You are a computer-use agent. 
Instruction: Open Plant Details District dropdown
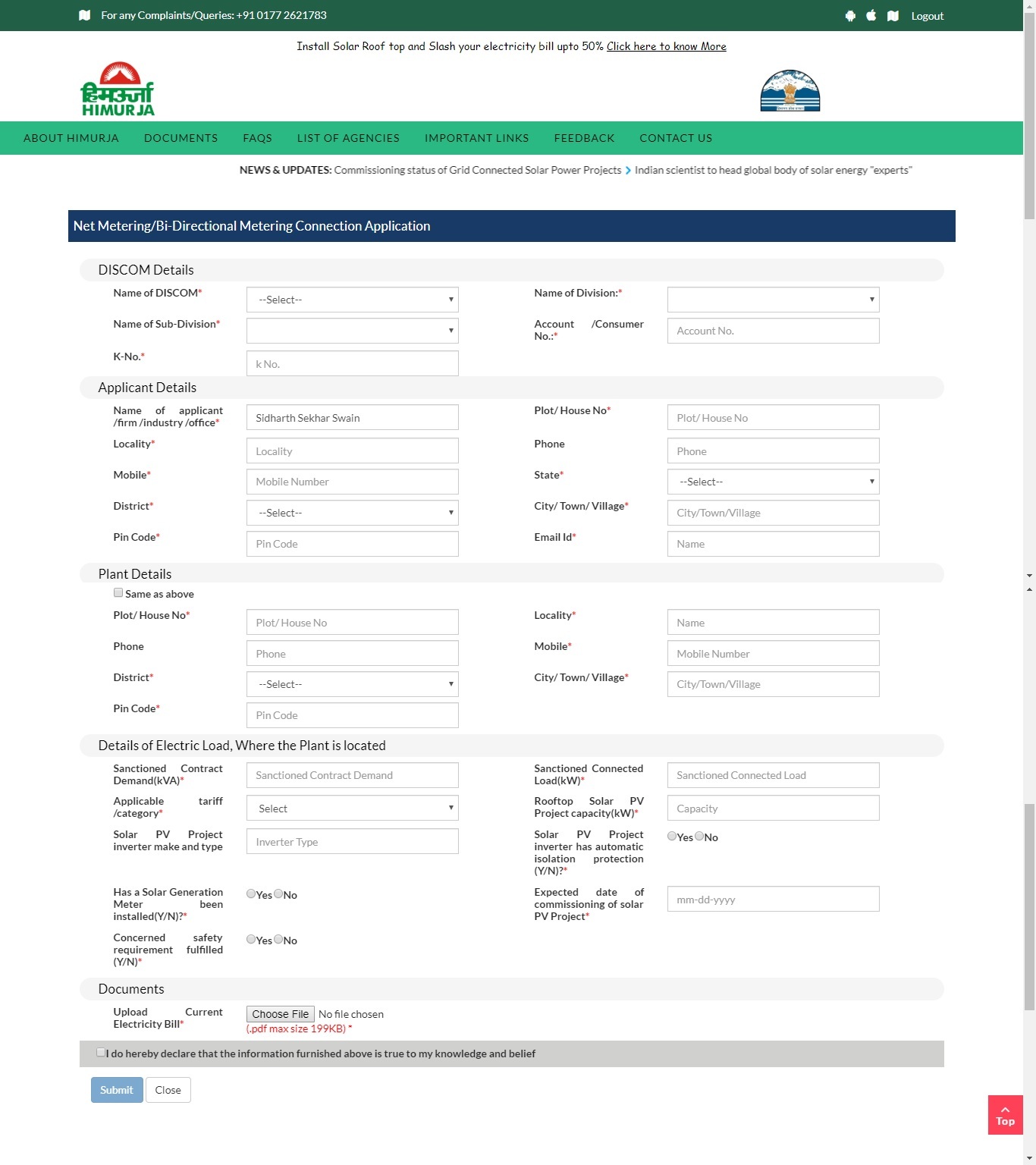(353, 684)
